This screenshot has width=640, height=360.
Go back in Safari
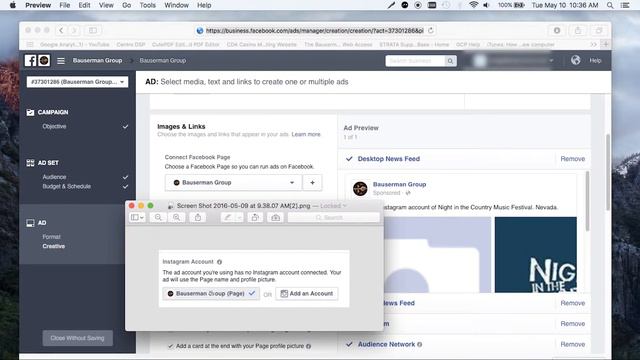coord(61,30)
